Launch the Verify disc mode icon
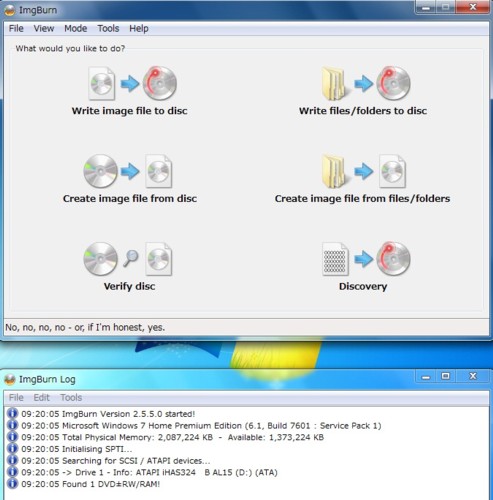 (128, 259)
